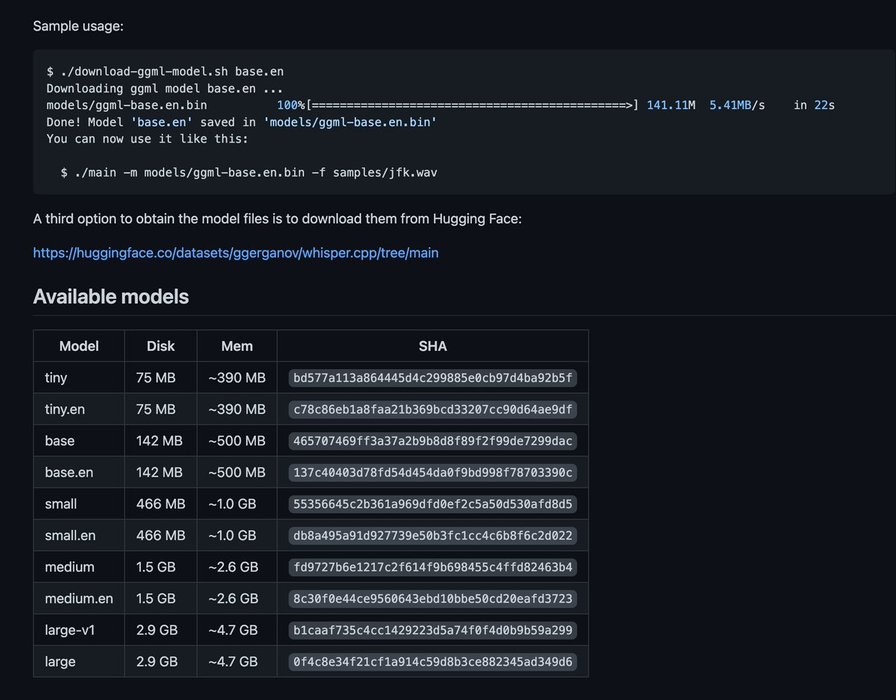The image size is (896, 700).
Task: Click the medium model SHA hash
Action: [433, 567]
